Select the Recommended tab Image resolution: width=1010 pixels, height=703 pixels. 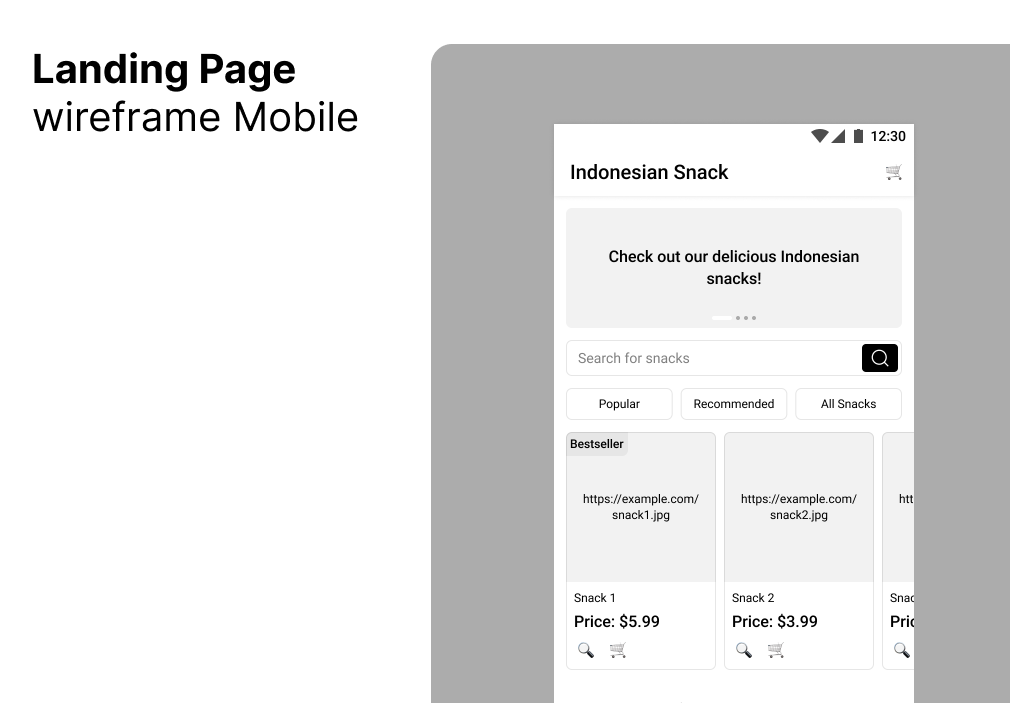pyautogui.click(x=734, y=404)
